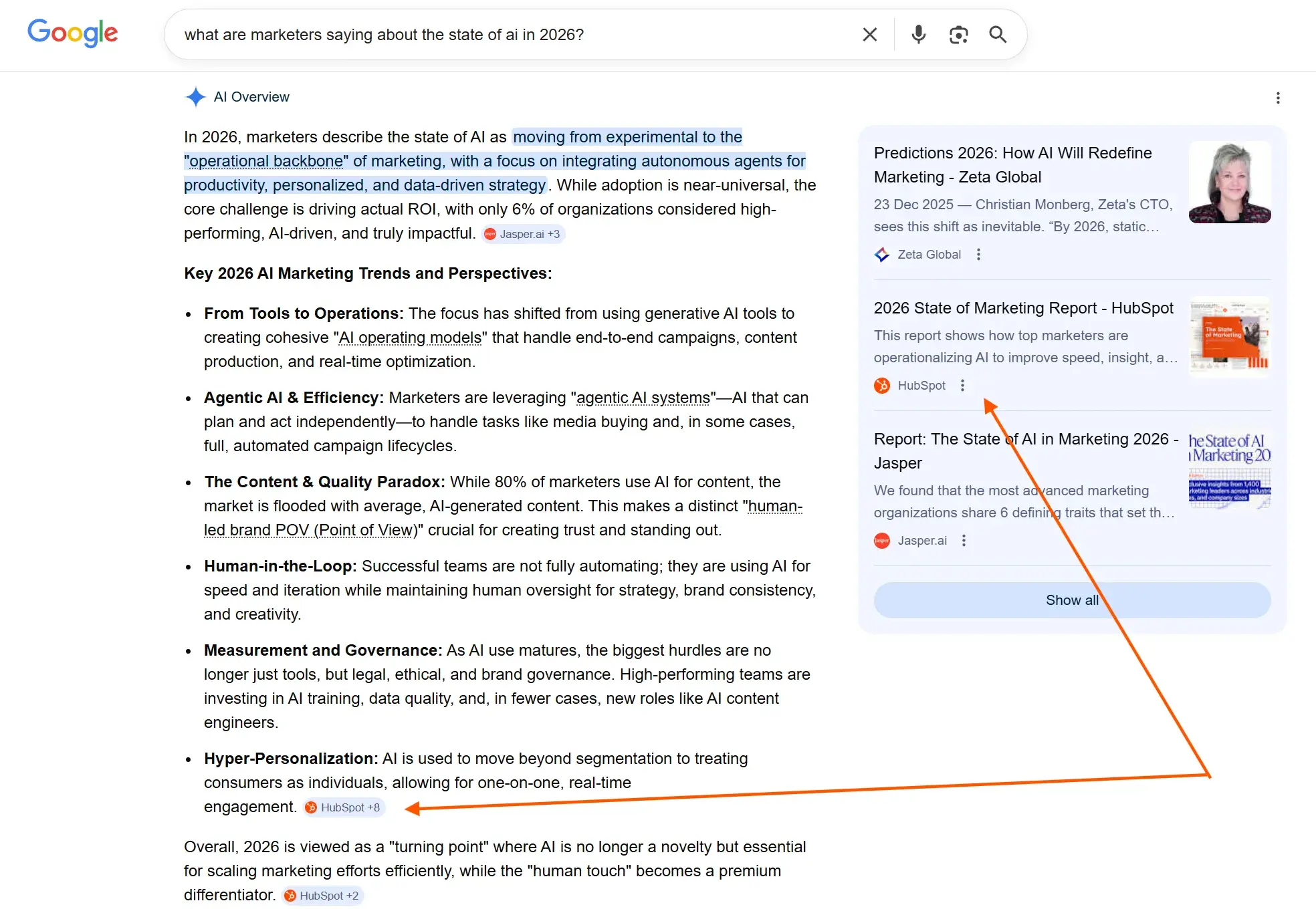Clear the search query with the X icon
Image resolution: width=1316 pixels, height=909 pixels.
tap(869, 34)
